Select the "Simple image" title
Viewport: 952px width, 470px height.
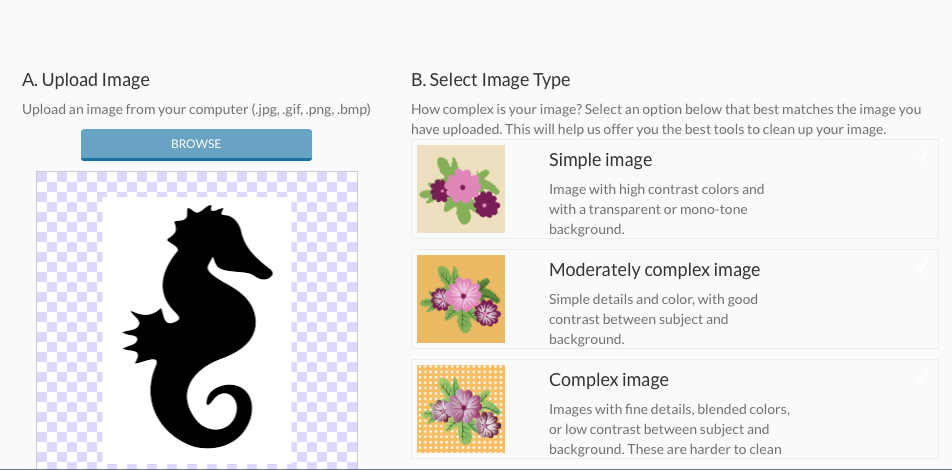(x=600, y=160)
